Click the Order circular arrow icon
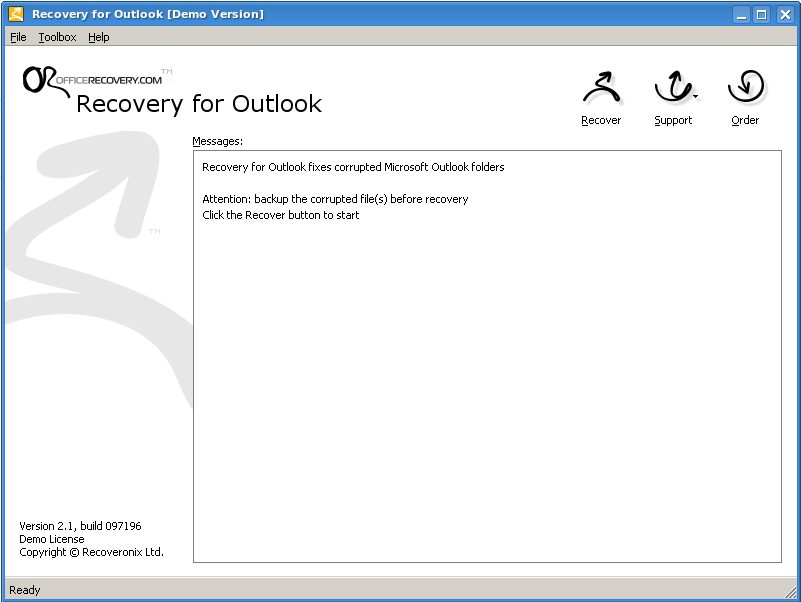 pyautogui.click(x=745, y=86)
